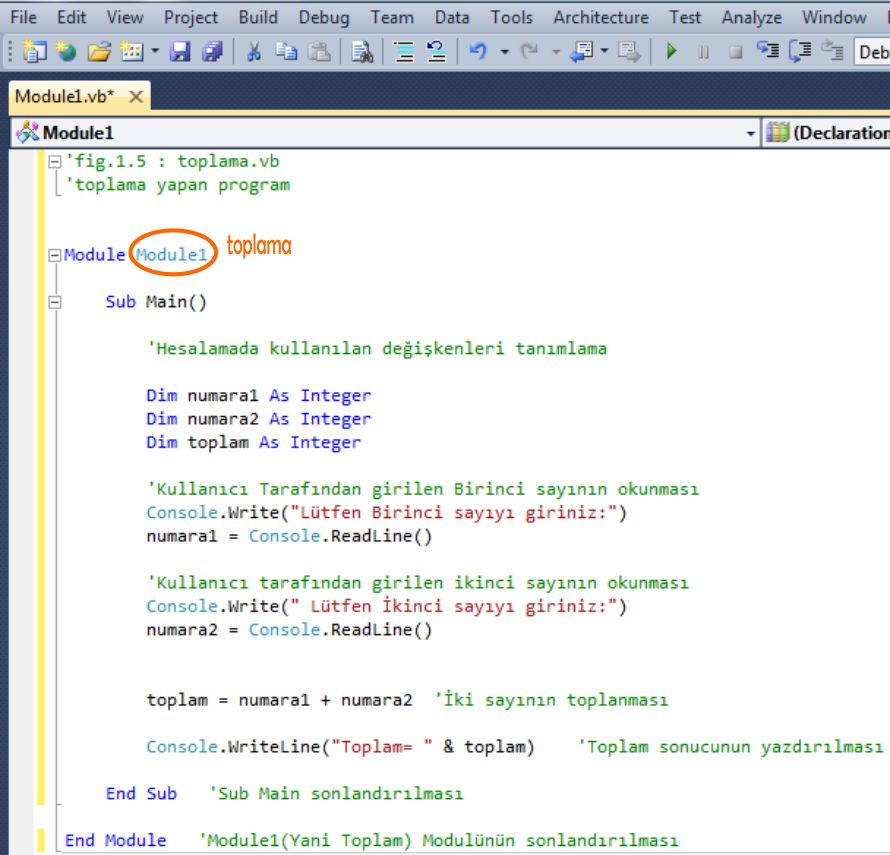The width and height of the screenshot is (890, 855).
Task: Click the Add New Item icon
Action: [132, 52]
